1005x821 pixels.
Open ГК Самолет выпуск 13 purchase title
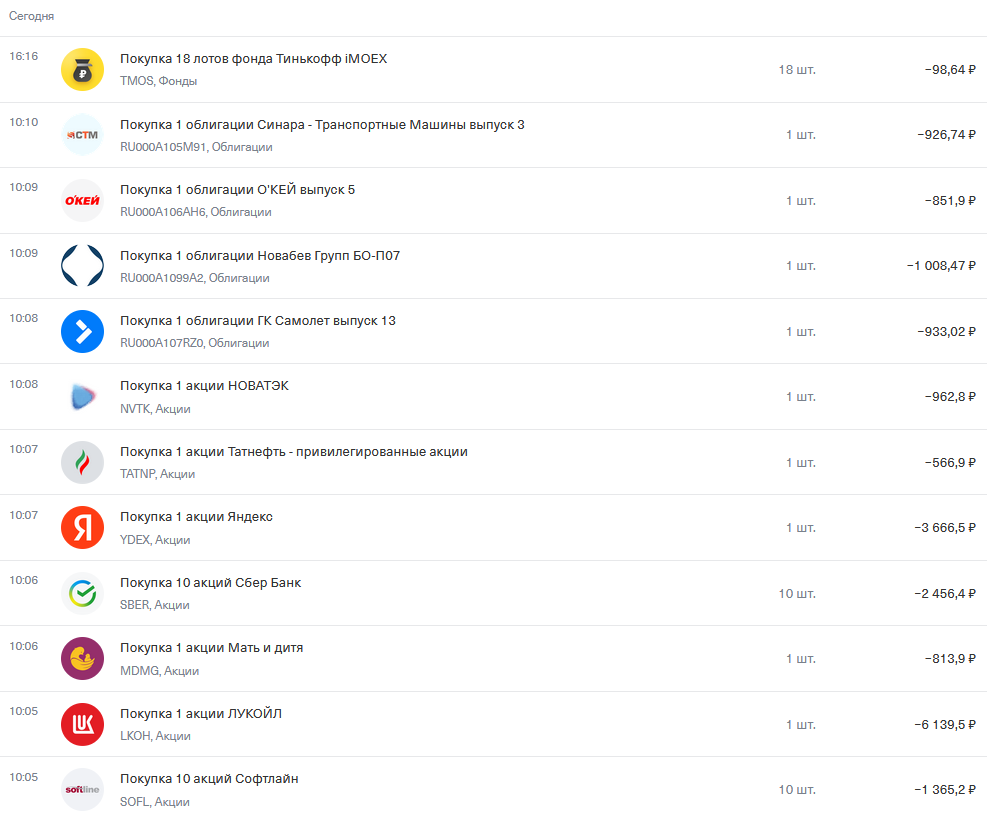point(258,320)
